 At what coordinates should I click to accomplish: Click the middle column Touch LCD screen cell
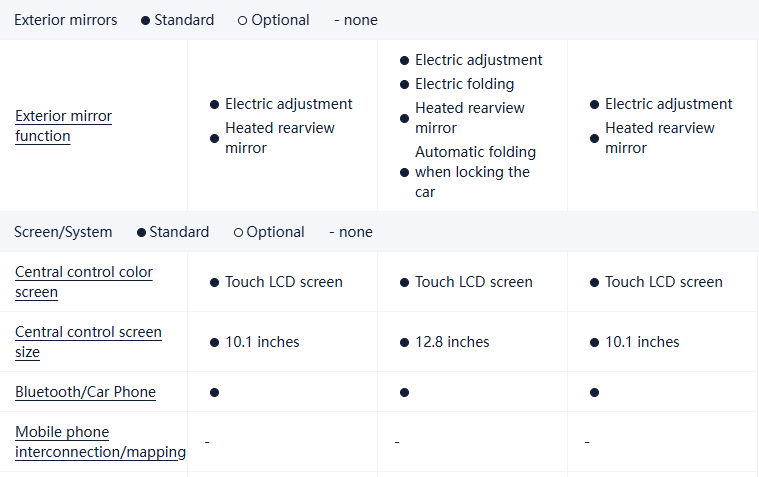click(x=473, y=282)
